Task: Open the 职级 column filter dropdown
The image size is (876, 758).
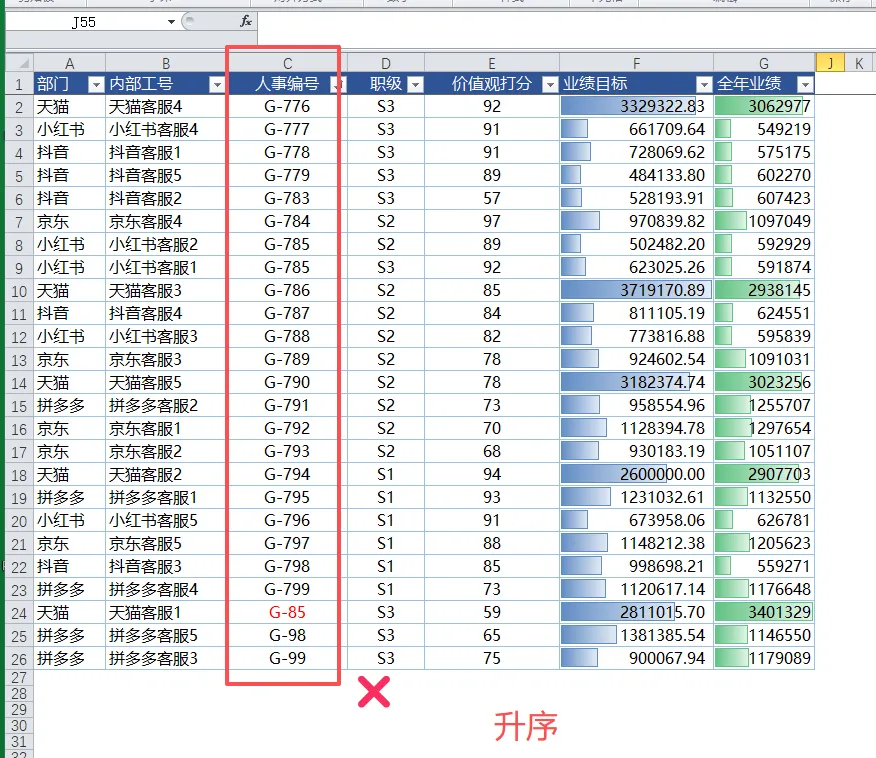Action: coord(415,84)
